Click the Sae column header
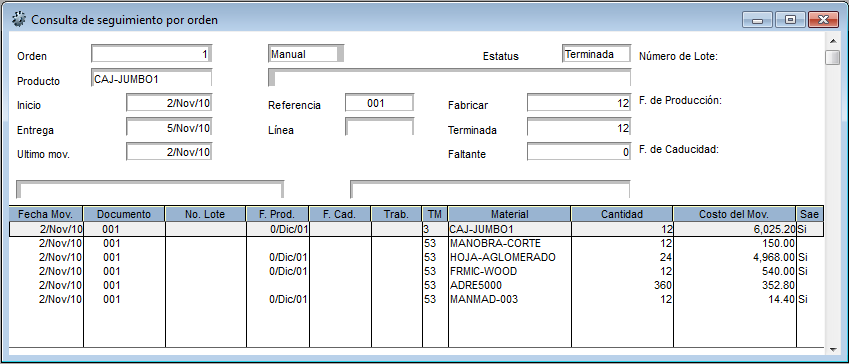 click(810, 214)
